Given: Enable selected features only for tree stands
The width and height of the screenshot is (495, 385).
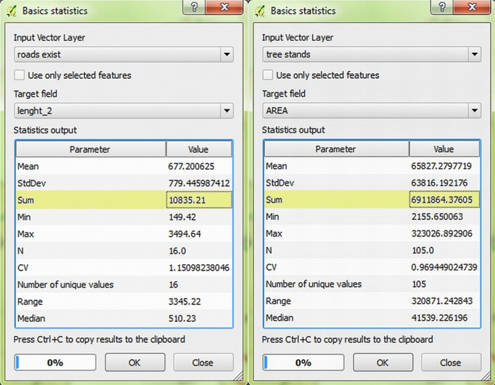Looking at the screenshot, I should (x=268, y=75).
